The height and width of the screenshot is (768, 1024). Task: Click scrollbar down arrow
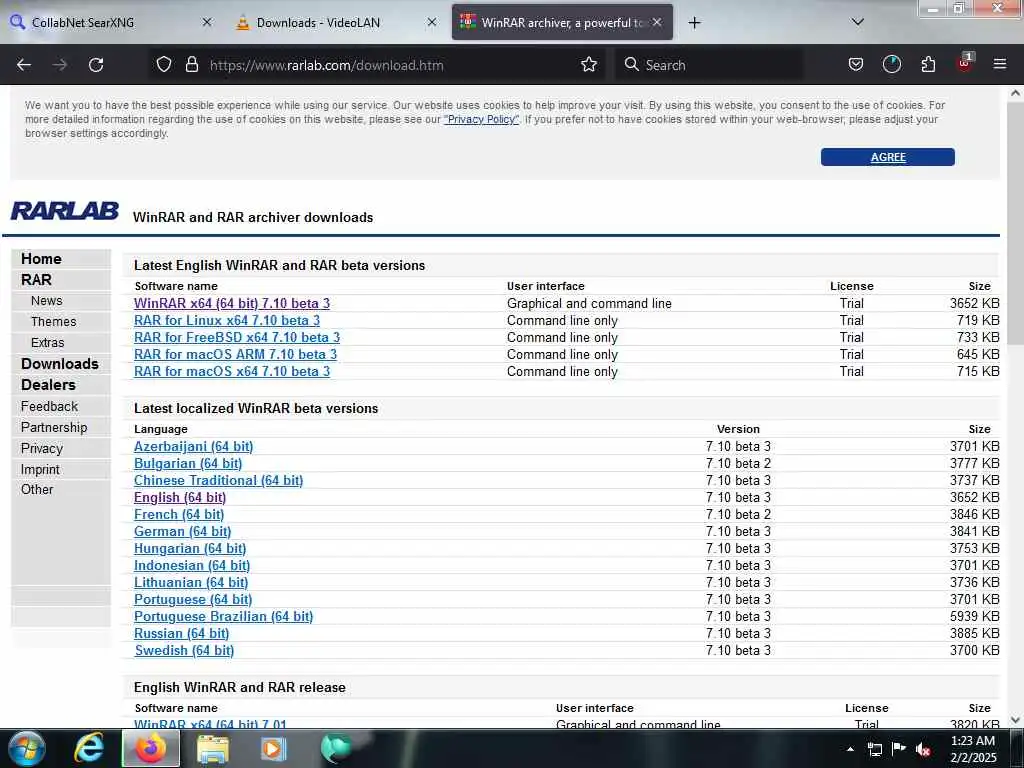(x=1015, y=720)
